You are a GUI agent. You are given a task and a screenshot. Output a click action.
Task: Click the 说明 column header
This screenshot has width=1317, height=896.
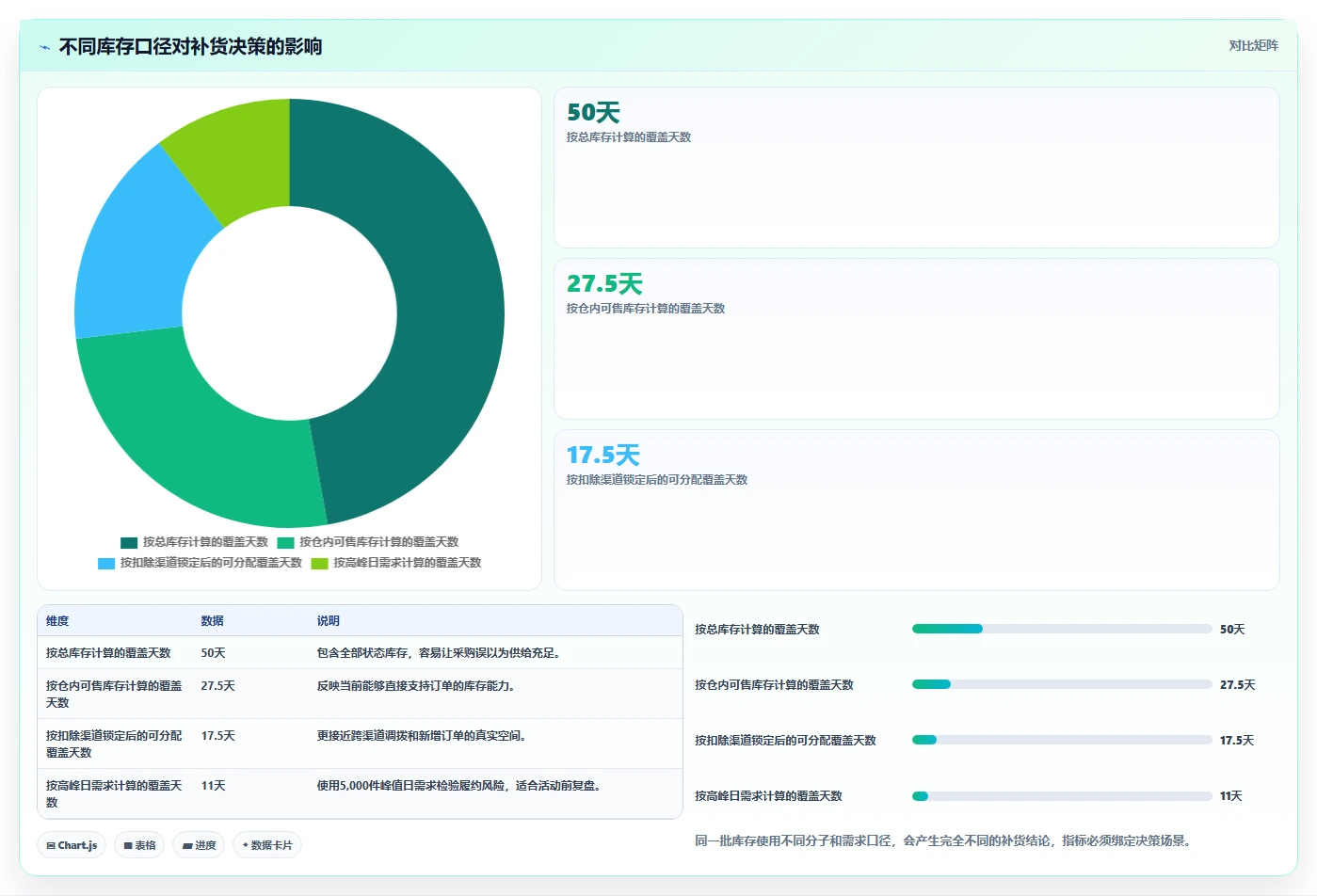click(328, 621)
